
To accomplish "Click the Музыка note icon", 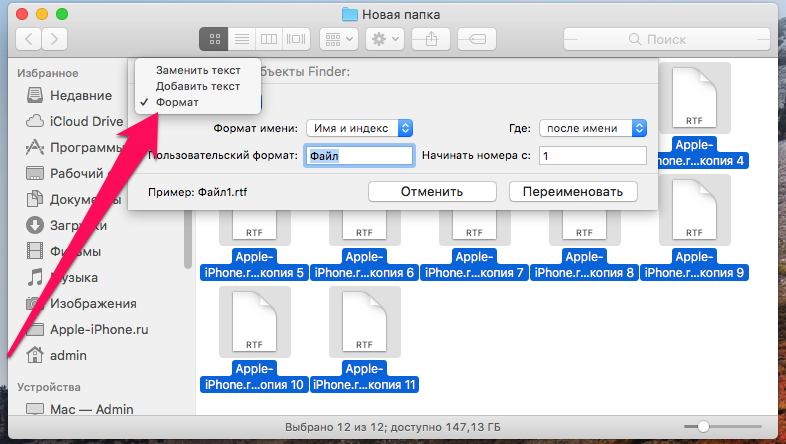I will click(35, 277).
